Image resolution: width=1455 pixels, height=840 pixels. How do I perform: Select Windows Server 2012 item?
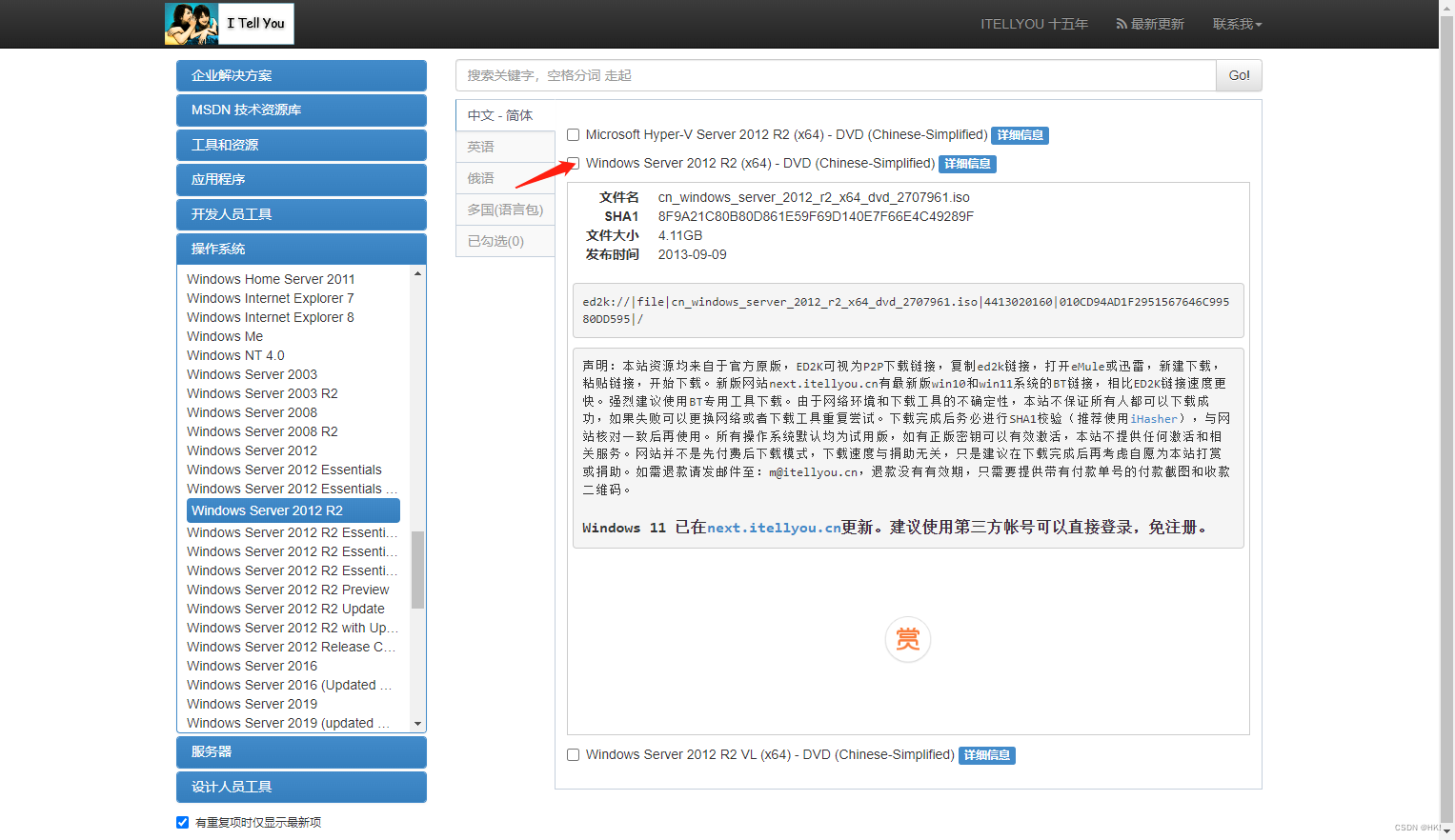coord(252,450)
